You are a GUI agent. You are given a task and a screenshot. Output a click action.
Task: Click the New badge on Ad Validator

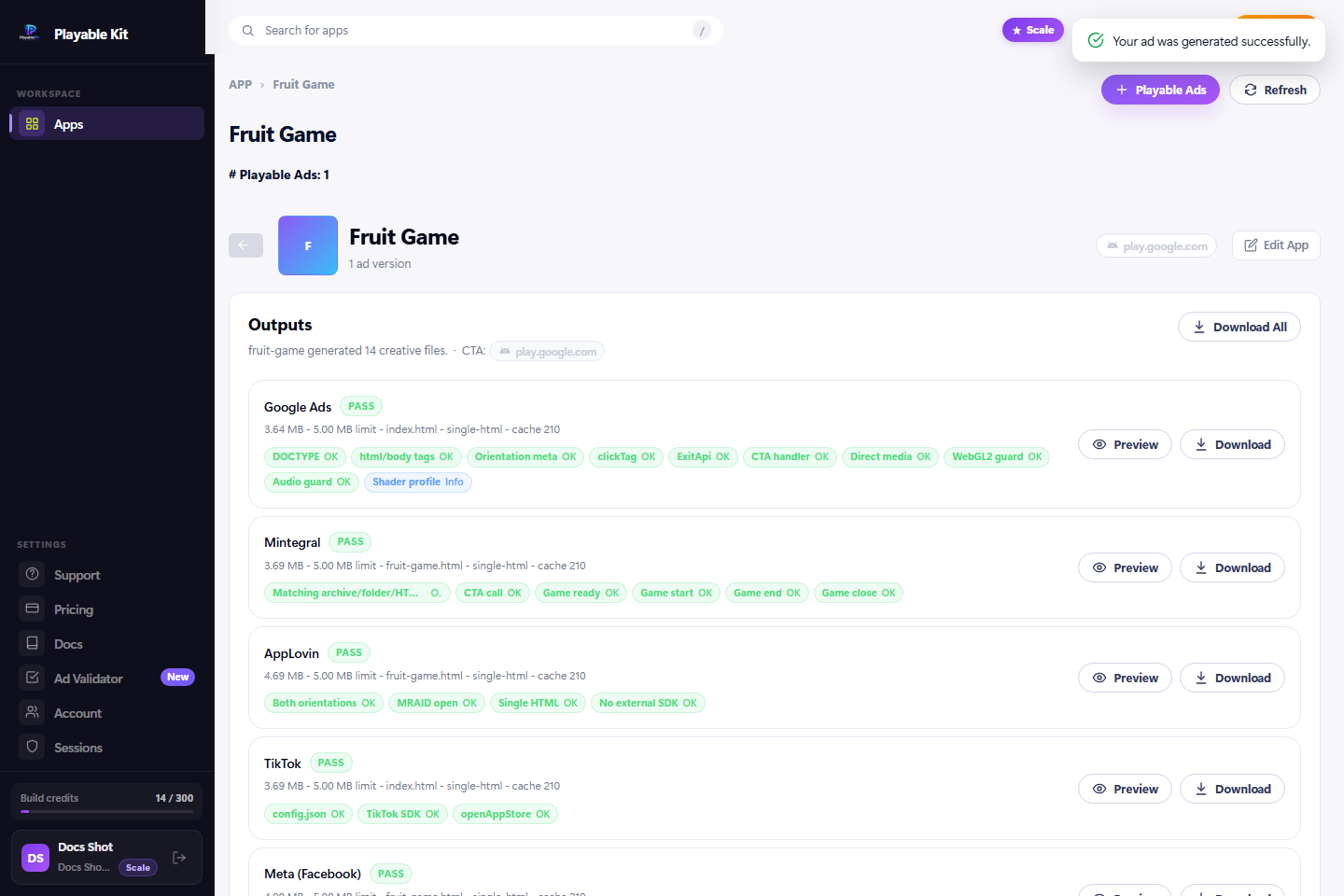pyautogui.click(x=177, y=677)
